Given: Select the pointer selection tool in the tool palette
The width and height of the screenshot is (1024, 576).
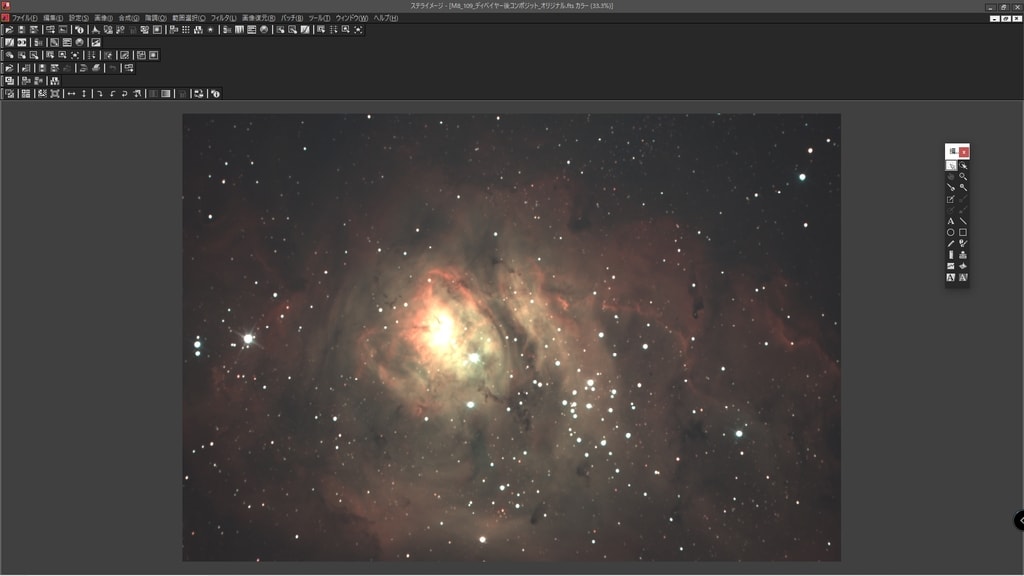Looking at the screenshot, I should 951,165.
